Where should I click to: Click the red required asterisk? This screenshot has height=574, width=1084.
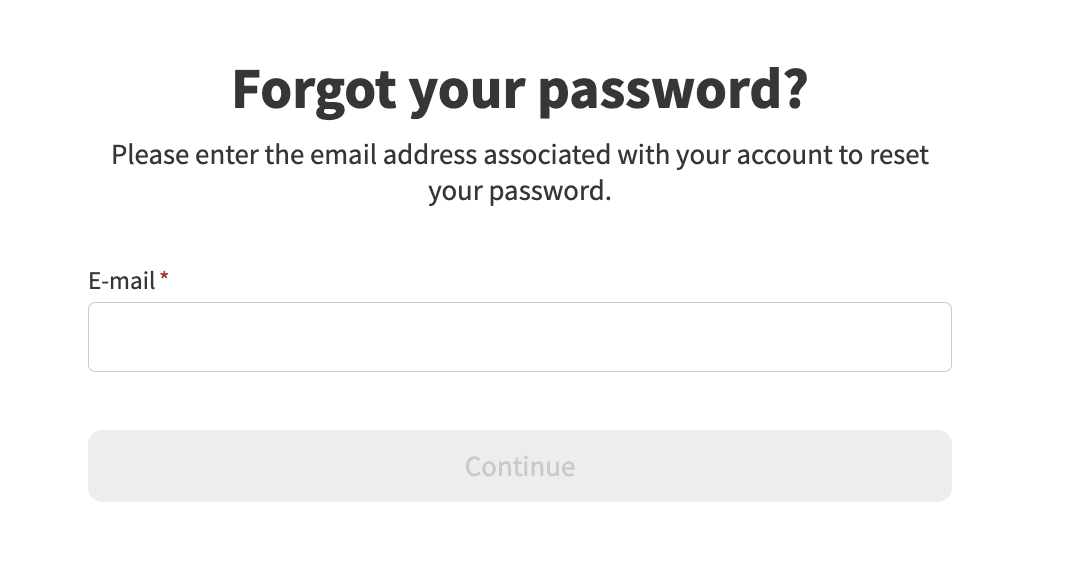165,277
